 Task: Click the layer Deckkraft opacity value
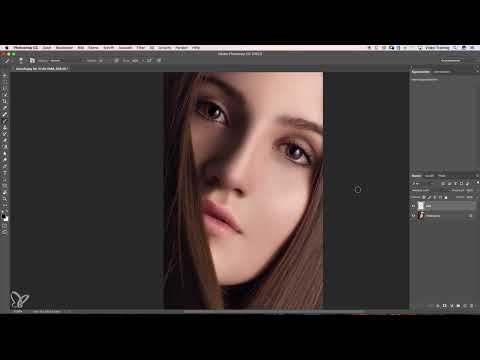469,190
